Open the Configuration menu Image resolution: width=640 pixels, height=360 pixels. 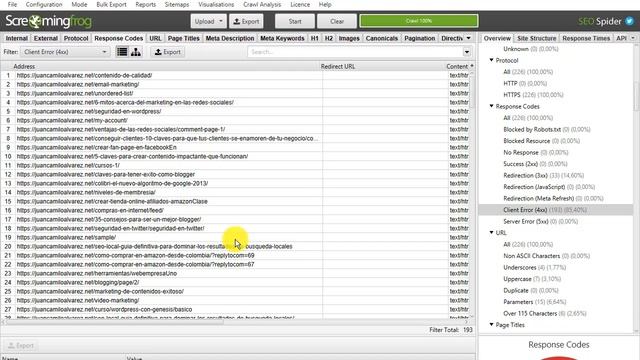pos(44,4)
